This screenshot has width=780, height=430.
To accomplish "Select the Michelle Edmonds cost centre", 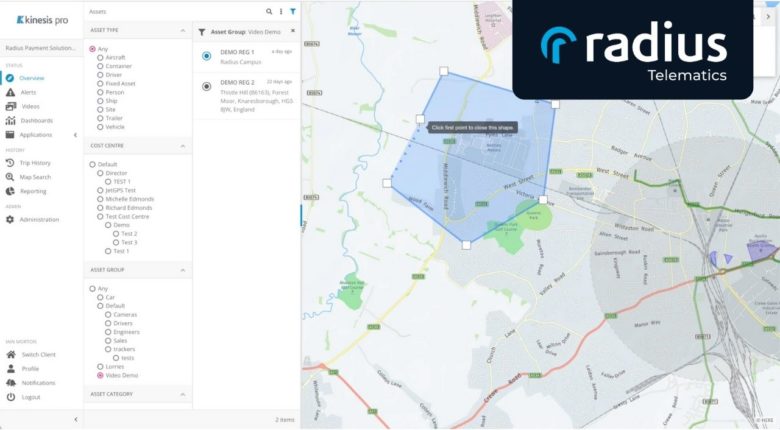I will point(100,199).
